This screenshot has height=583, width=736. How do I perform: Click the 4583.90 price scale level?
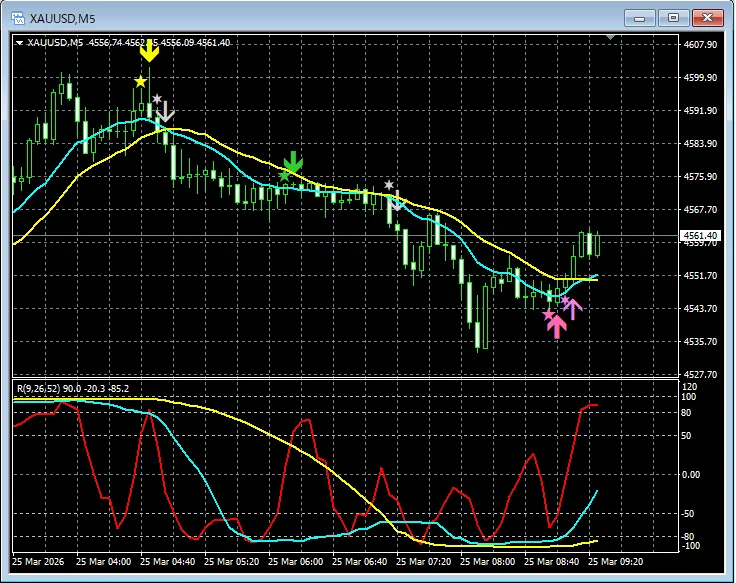point(700,144)
